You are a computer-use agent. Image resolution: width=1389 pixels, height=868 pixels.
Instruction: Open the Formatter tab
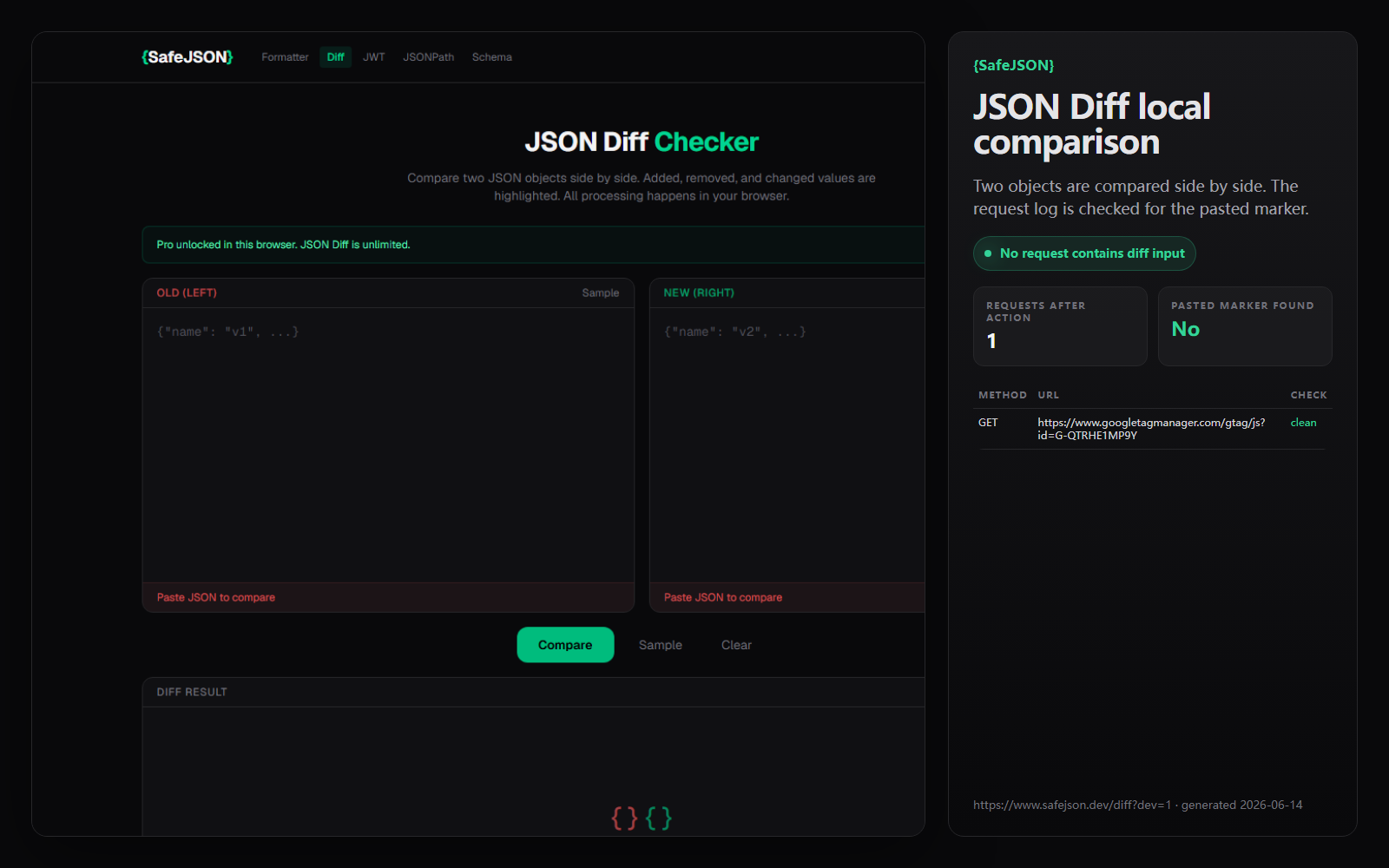(285, 57)
